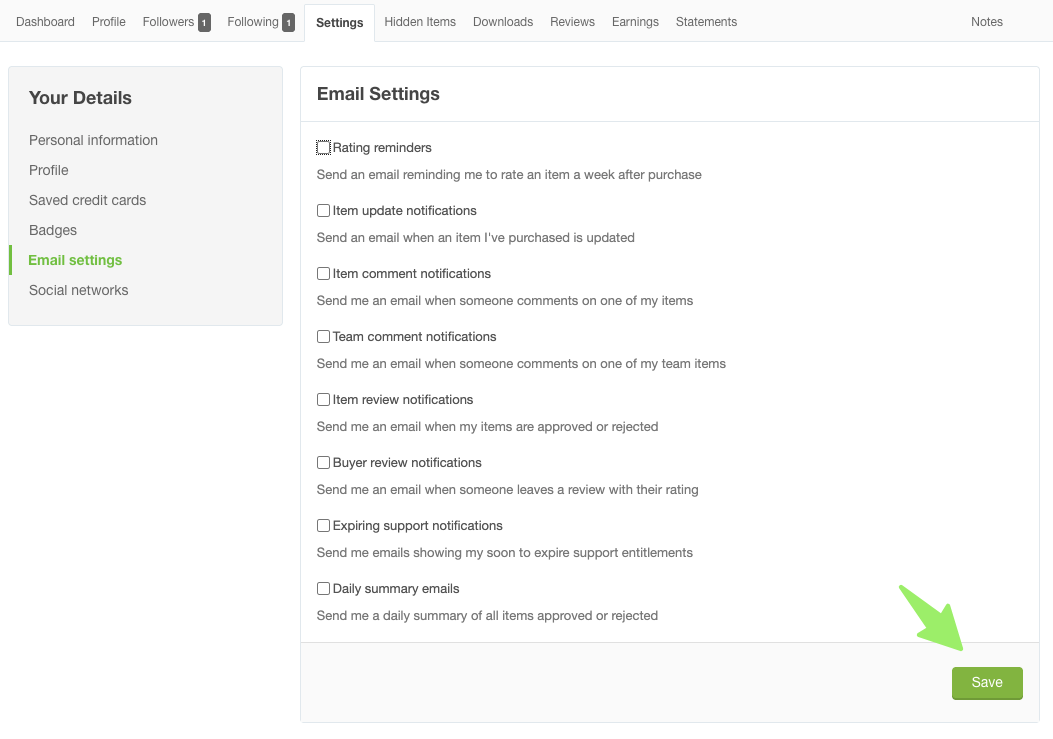Viewport: 1053px width, 739px height.
Task: Save the email settings
Action: pyautogui.click(x=986, y=682)
